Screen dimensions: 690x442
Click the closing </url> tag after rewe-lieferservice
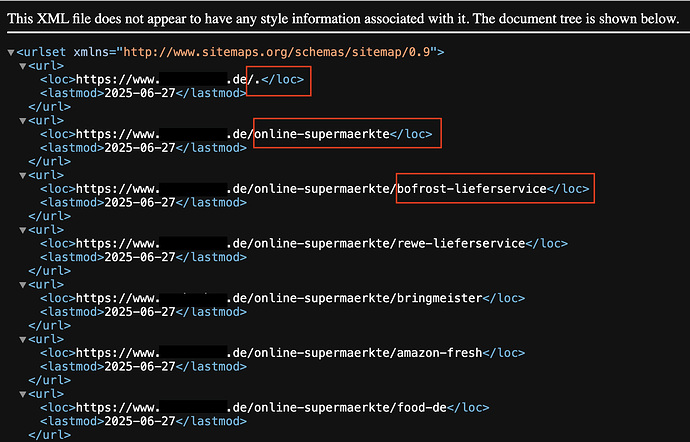coord(49,271)
